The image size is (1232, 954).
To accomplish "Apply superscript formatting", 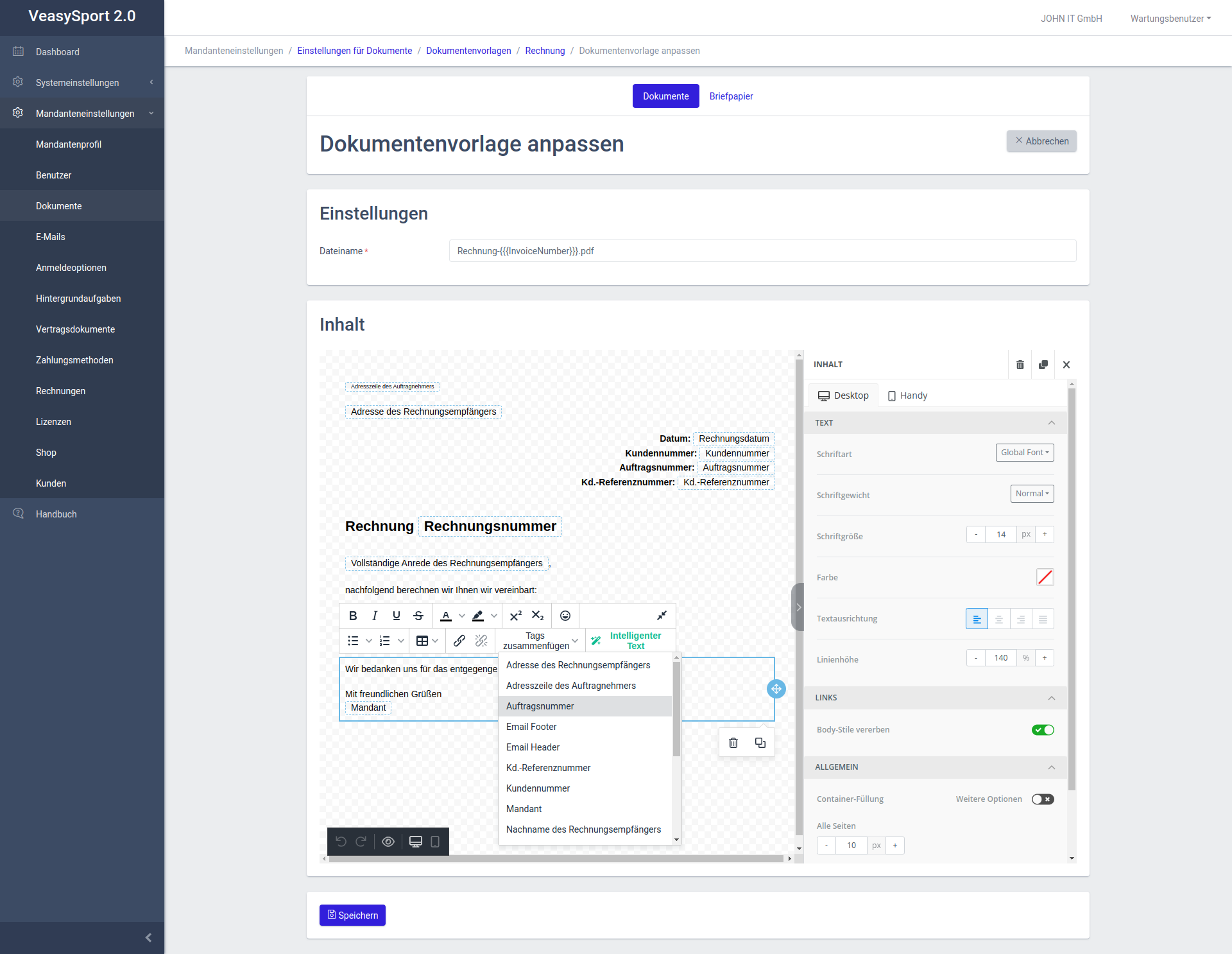I will [x=515, y=616].
